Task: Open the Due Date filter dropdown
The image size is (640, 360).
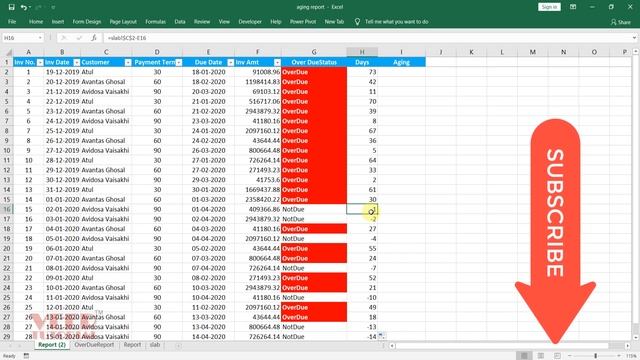Action: tap(231, 62)
